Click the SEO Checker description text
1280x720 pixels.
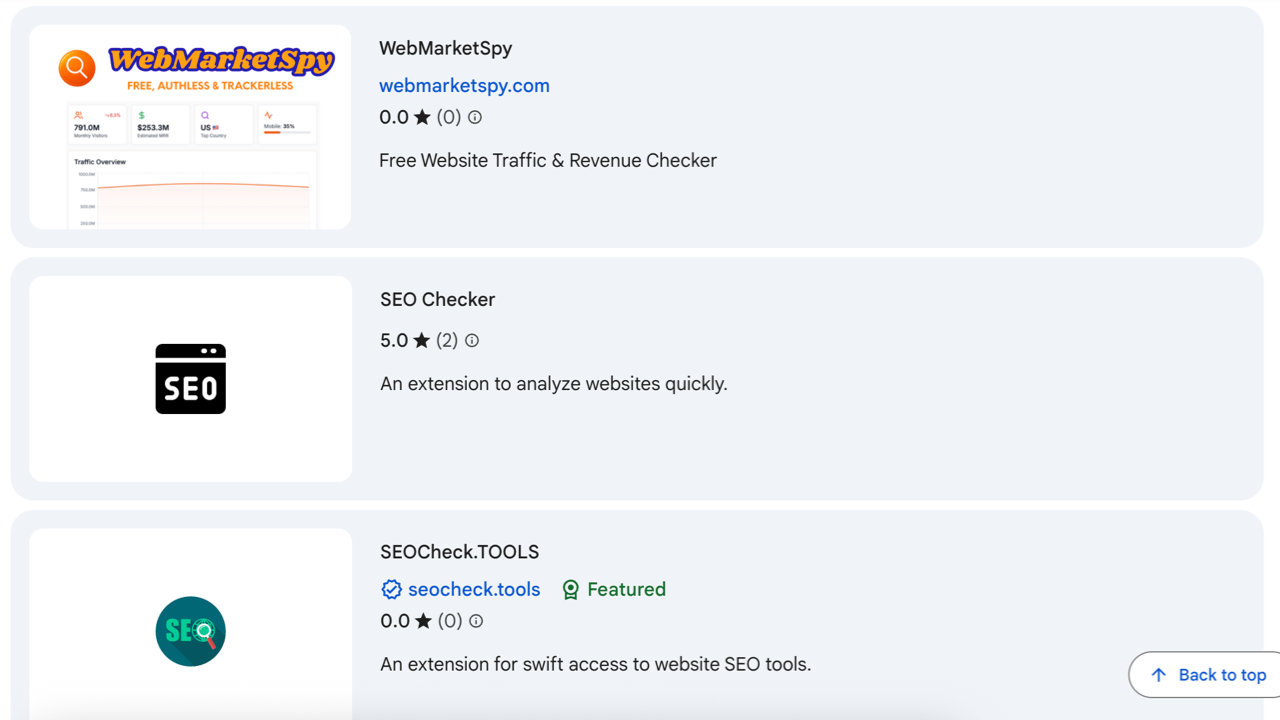click(553, 384)
